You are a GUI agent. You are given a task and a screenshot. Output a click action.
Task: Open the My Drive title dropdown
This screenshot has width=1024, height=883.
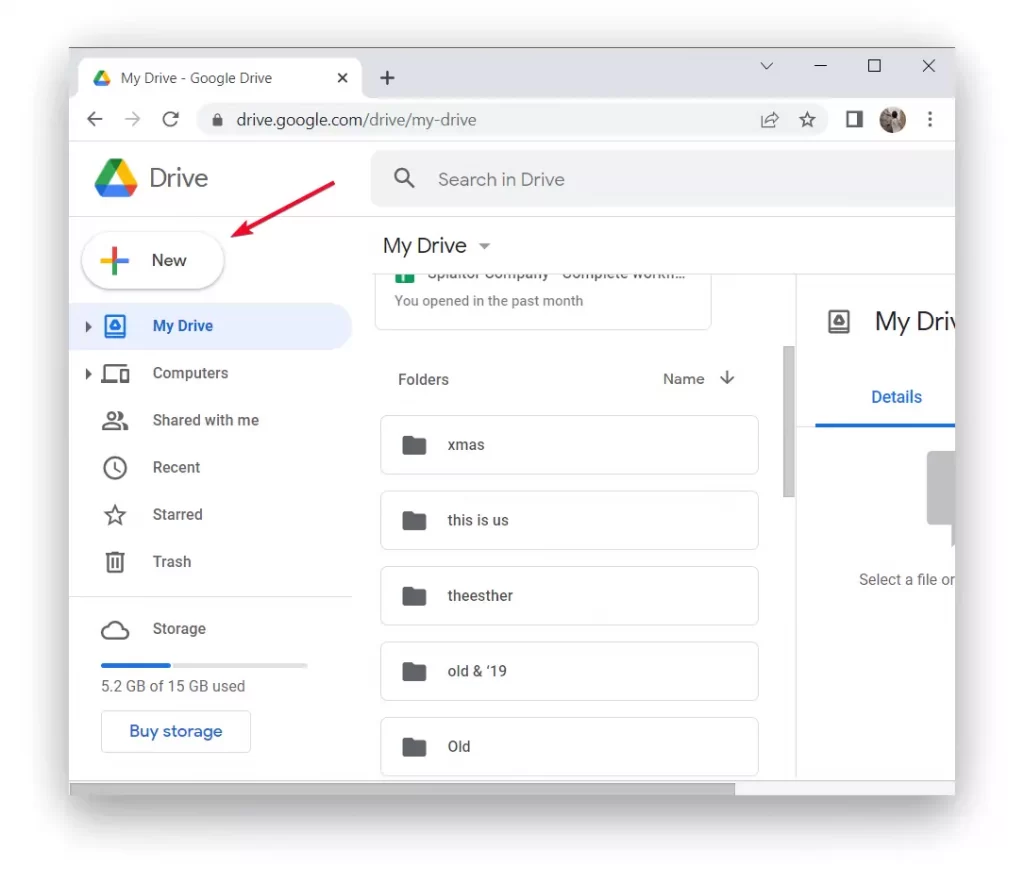click(x=484, y=246)
